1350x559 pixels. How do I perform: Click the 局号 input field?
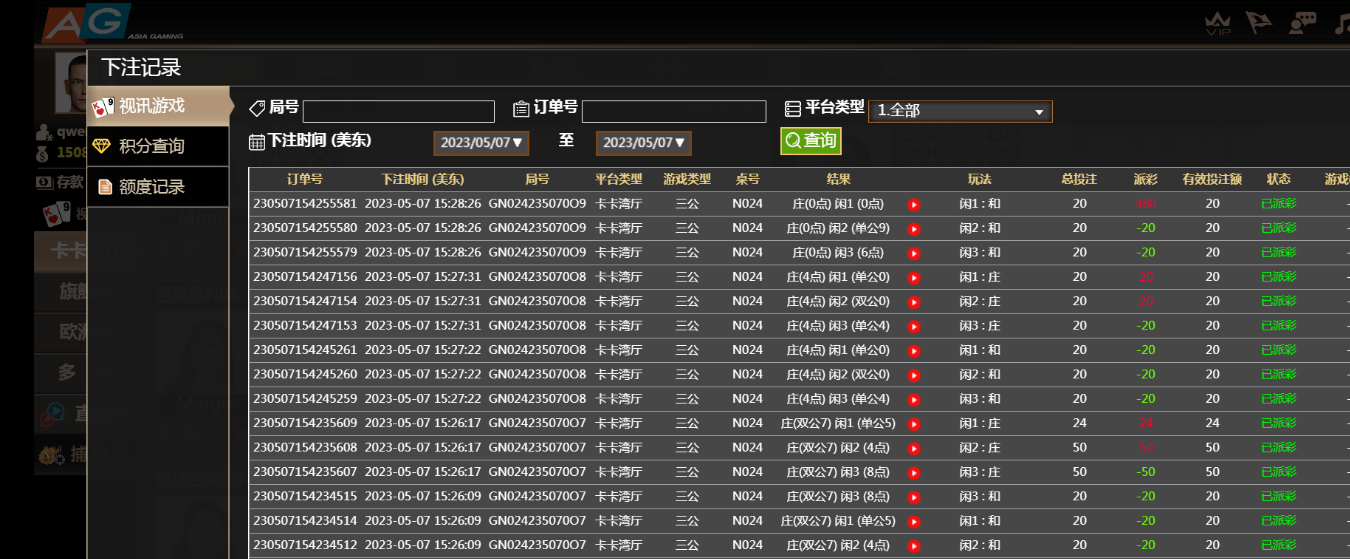[x=398, y=111]
